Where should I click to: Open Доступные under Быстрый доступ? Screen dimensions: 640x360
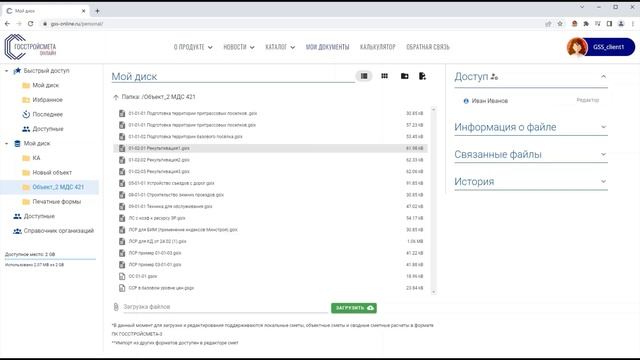[x=48, y=129]
